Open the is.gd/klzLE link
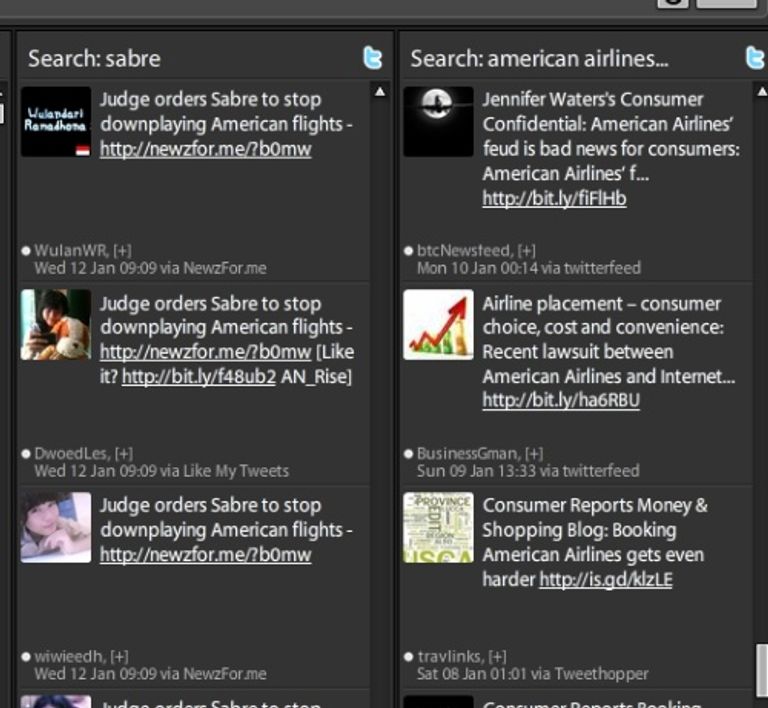 [x=606, y=579]
